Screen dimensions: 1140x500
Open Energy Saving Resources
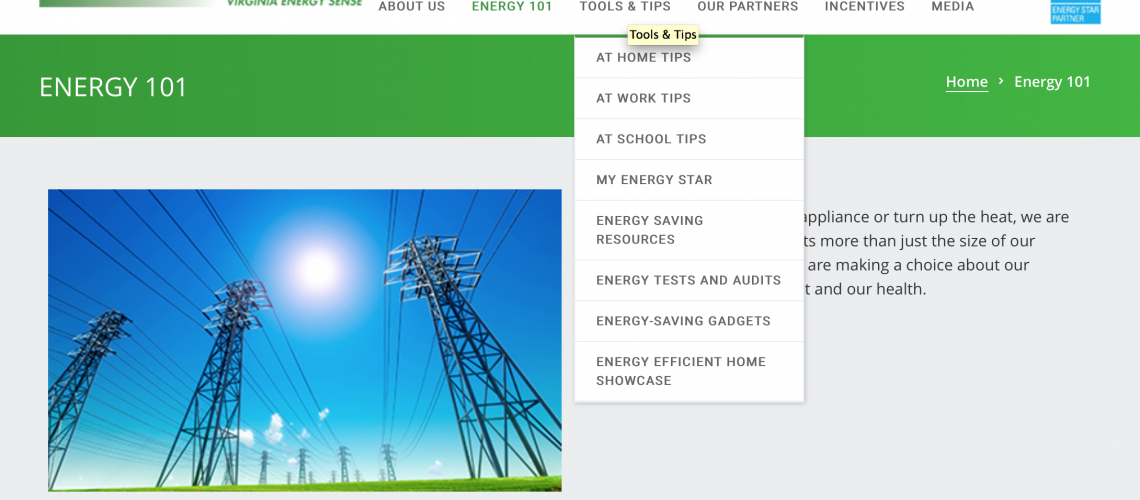(649, 230)
